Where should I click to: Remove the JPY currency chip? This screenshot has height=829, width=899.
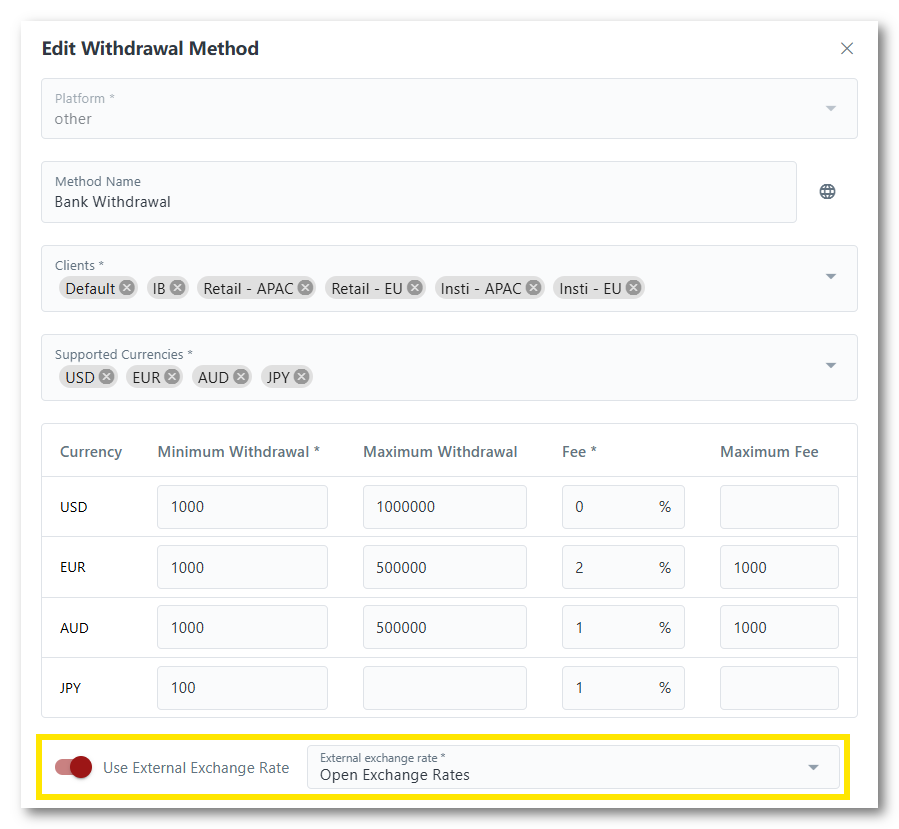(301, 377)
